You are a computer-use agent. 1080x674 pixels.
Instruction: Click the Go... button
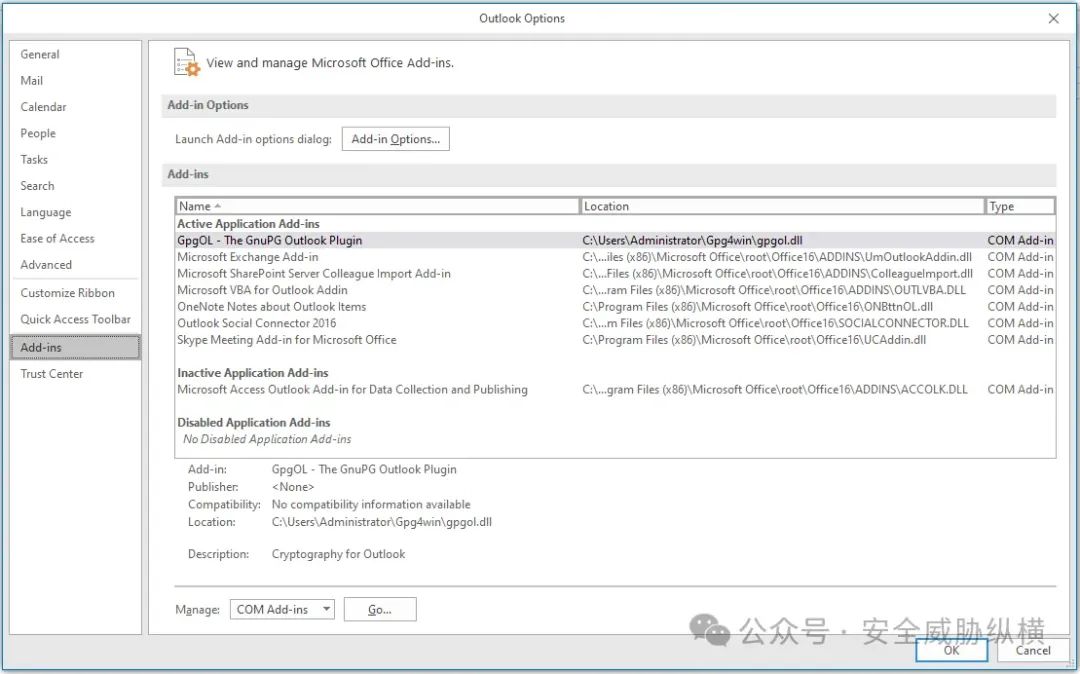380,609
